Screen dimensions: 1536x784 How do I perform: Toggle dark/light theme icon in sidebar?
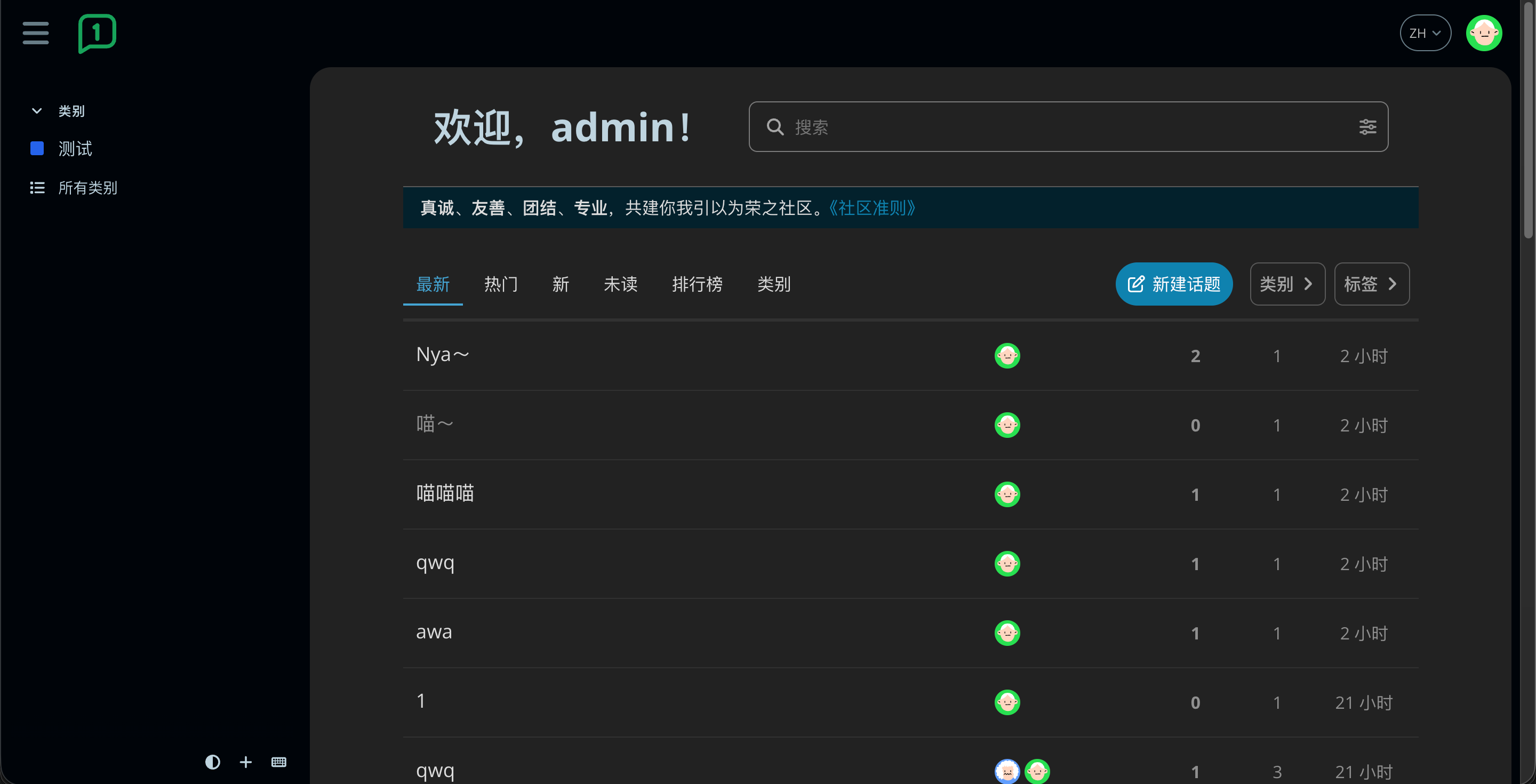tap(212, 762)
